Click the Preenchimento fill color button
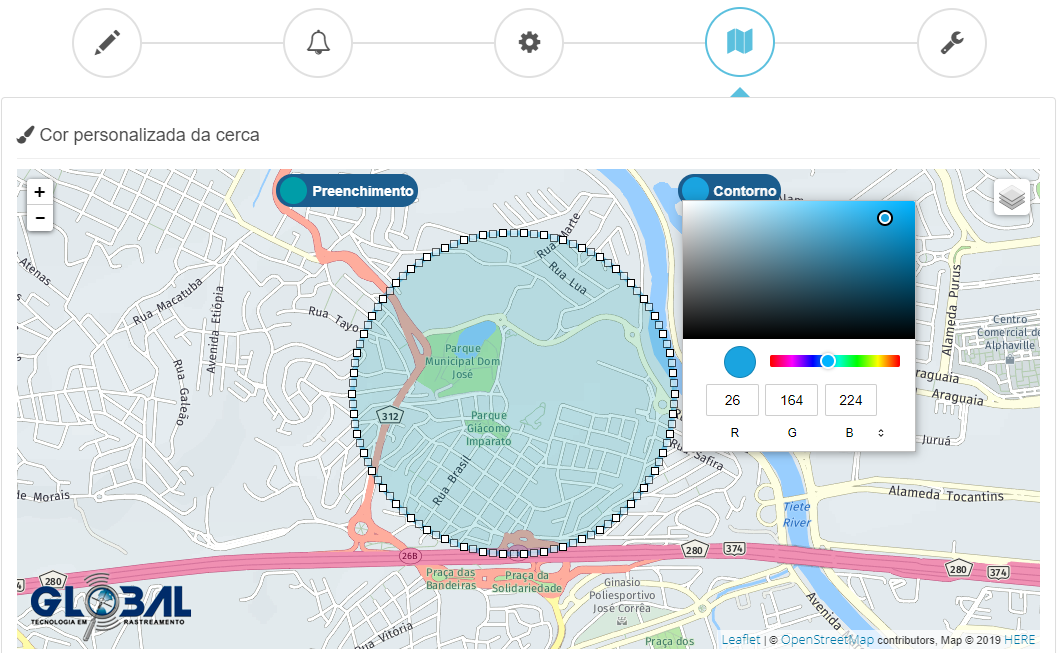 coord(347,190)
